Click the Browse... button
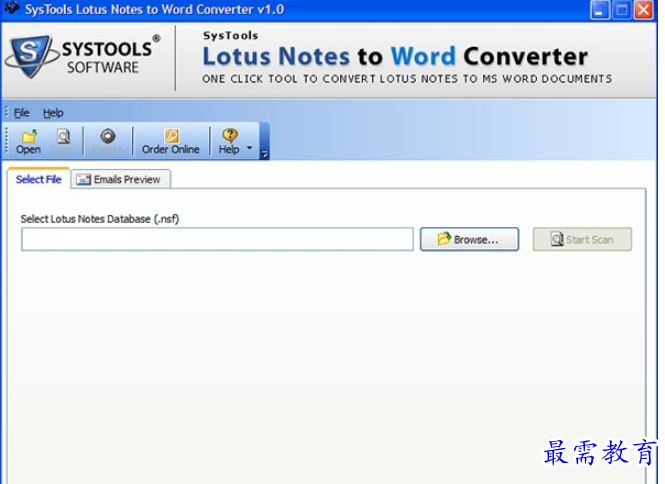 (469, 239)
